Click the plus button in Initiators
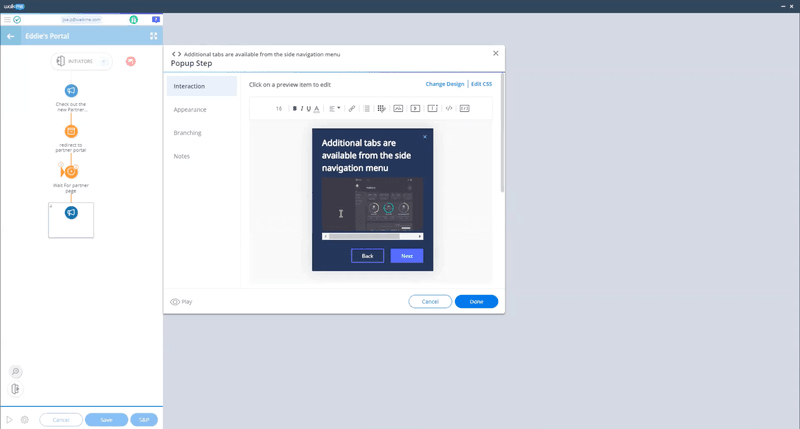Screen dimensions: 800x429 (x=106, y=62)
